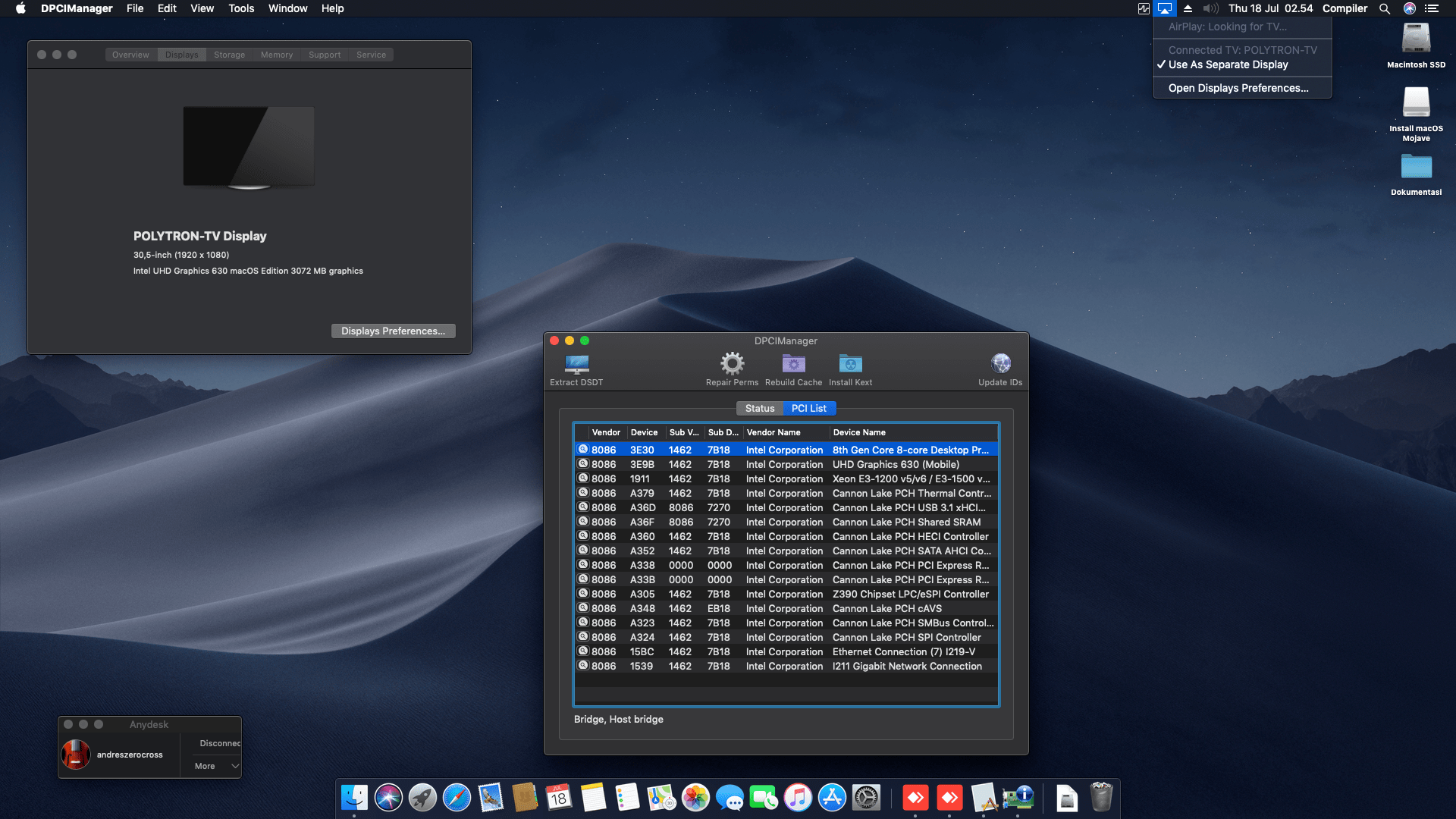Click the Extract DSDT toolbar icon
Image resolution: width=1456 pixels, height=819 pixels.
pyautogui.click(x=576, y=364)
